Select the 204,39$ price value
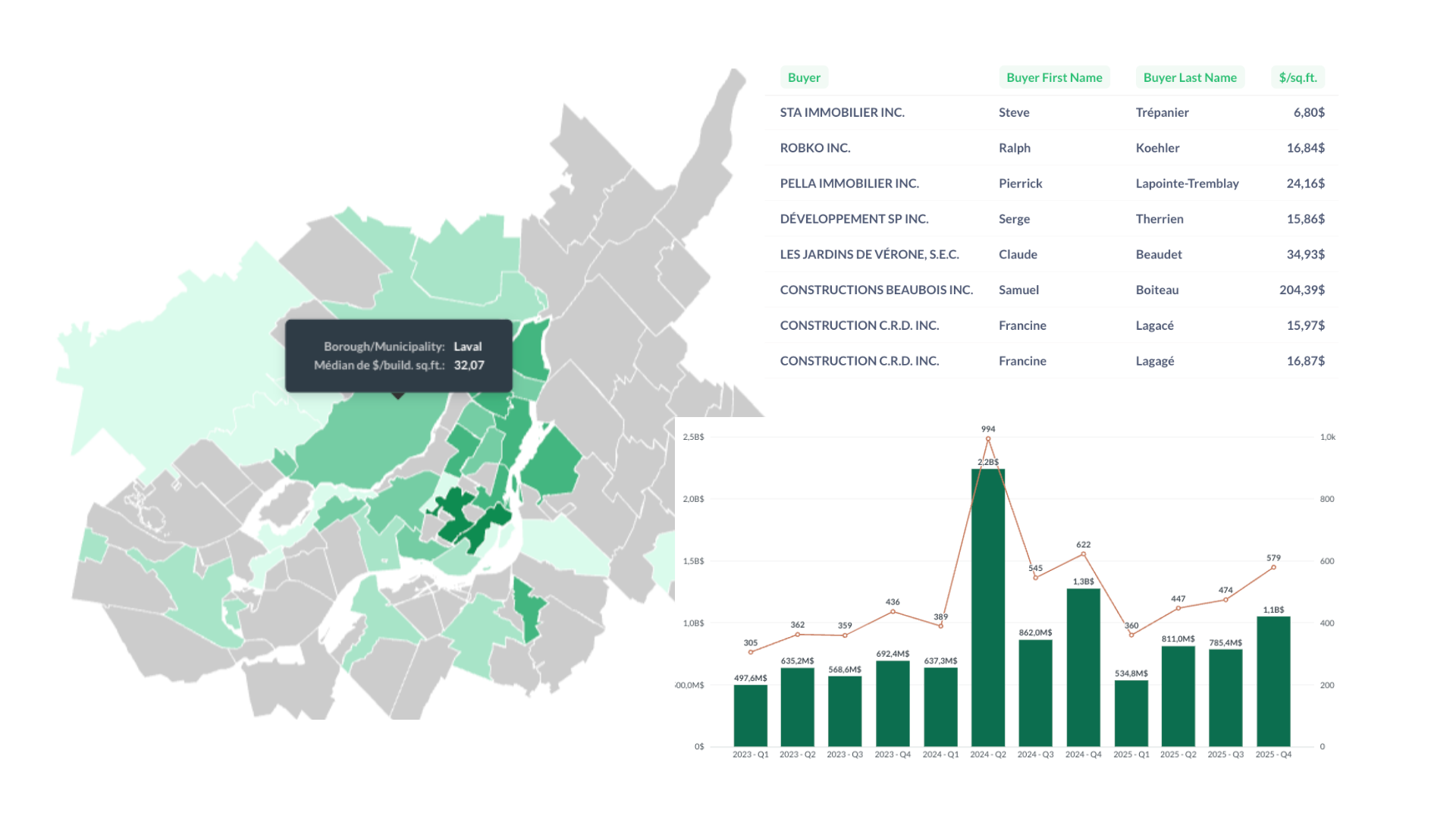The width and height of the screenshot is (1456, 819). click(x=1302, y=290)
